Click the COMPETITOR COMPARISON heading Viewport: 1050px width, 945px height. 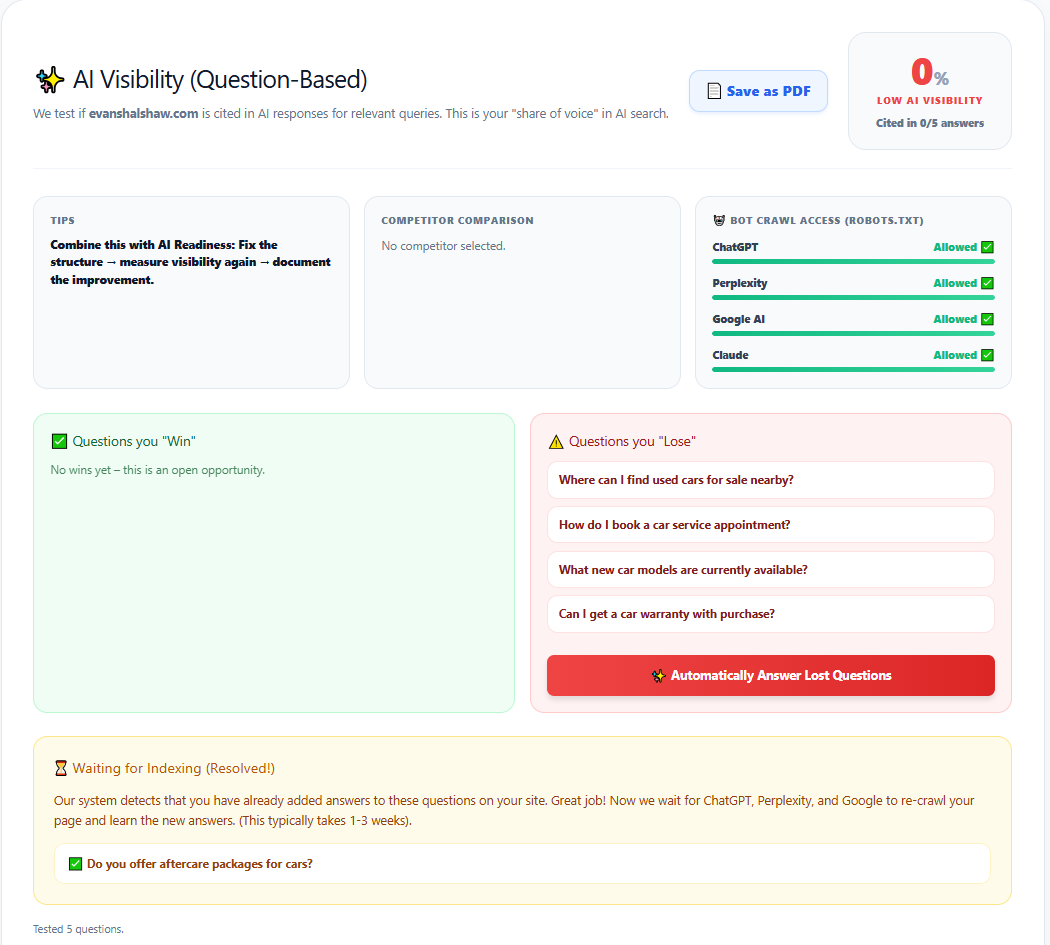click(457, 220)
